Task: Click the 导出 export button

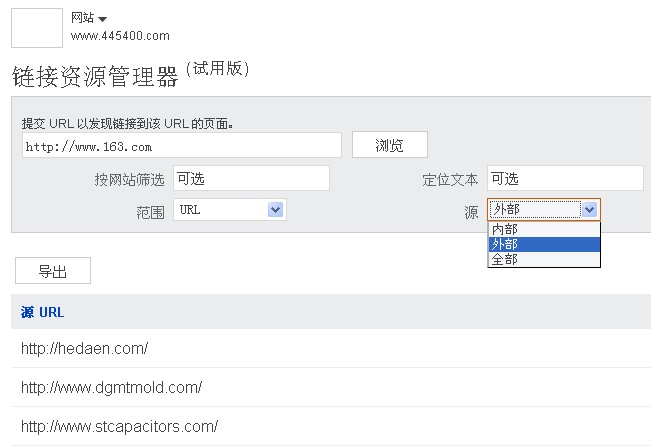Action: (x=53, y=271)
